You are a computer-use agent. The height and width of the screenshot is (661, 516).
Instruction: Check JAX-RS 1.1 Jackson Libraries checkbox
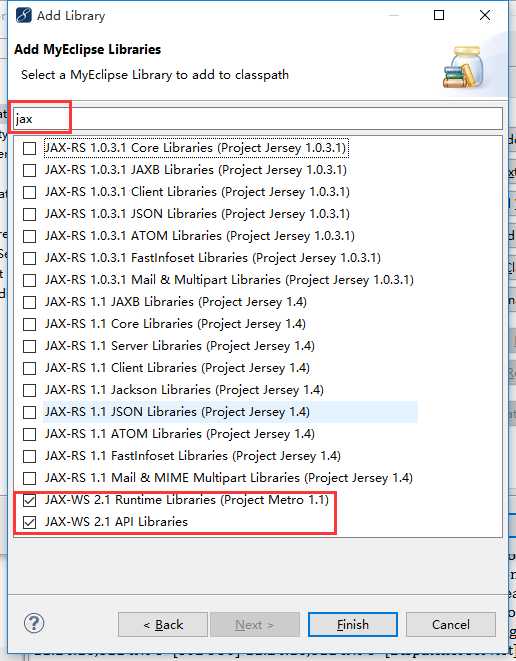(x=30, y=390)
